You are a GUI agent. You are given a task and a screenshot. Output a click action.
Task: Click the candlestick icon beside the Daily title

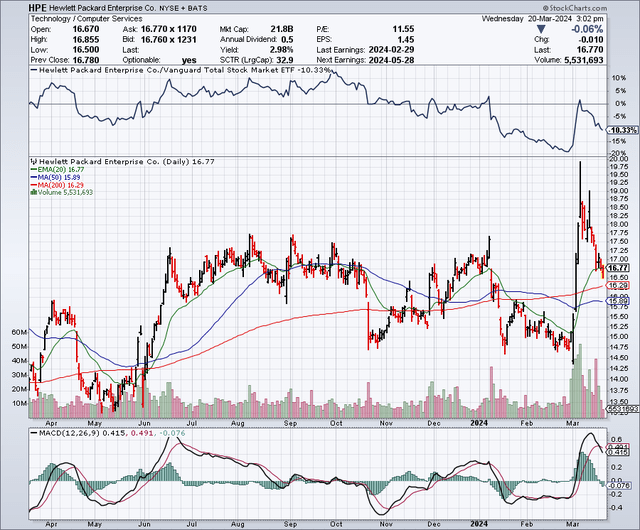click(34, 162)
